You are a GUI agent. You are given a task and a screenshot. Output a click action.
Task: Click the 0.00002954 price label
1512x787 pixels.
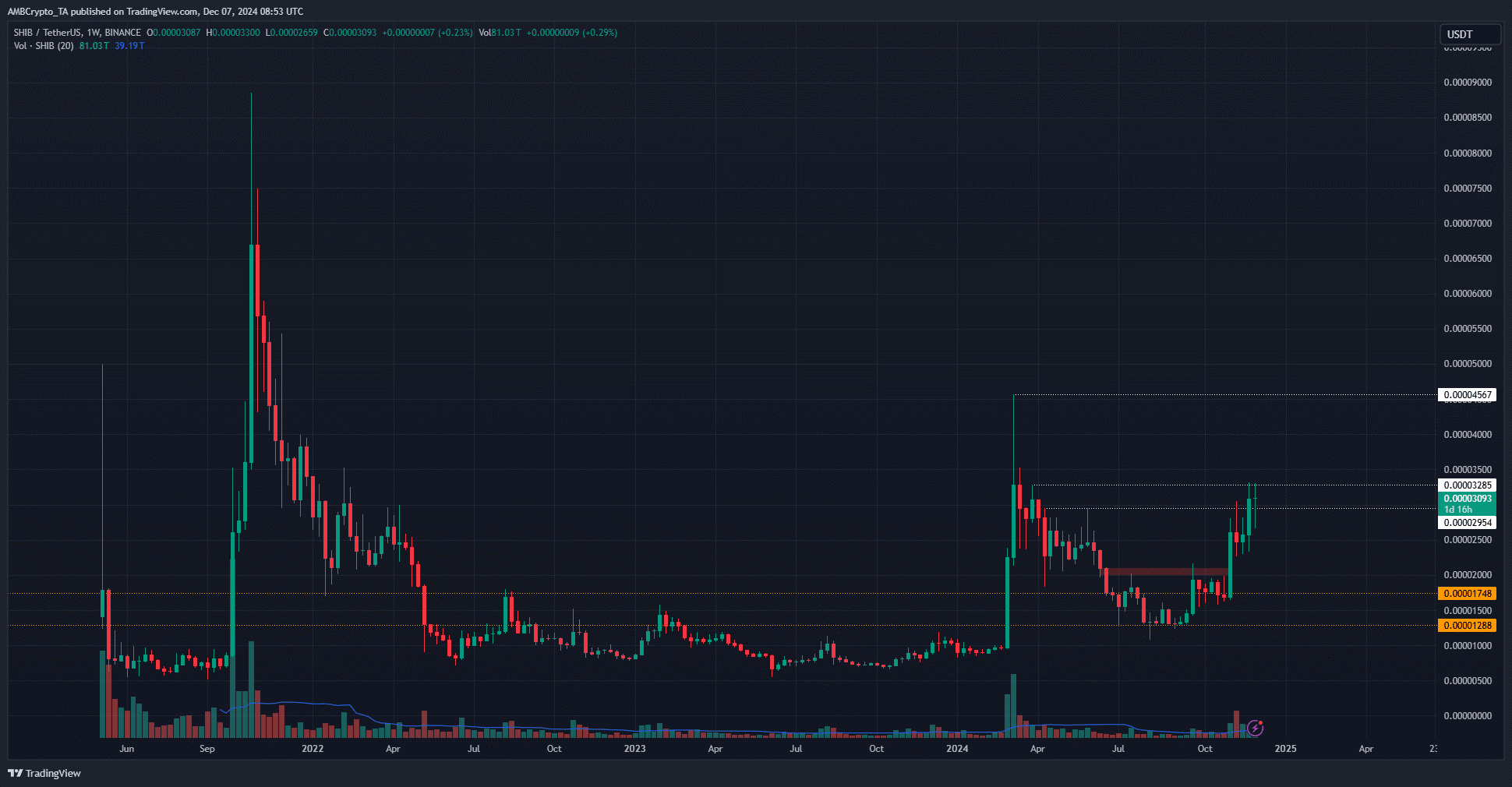click(1467, 523)
